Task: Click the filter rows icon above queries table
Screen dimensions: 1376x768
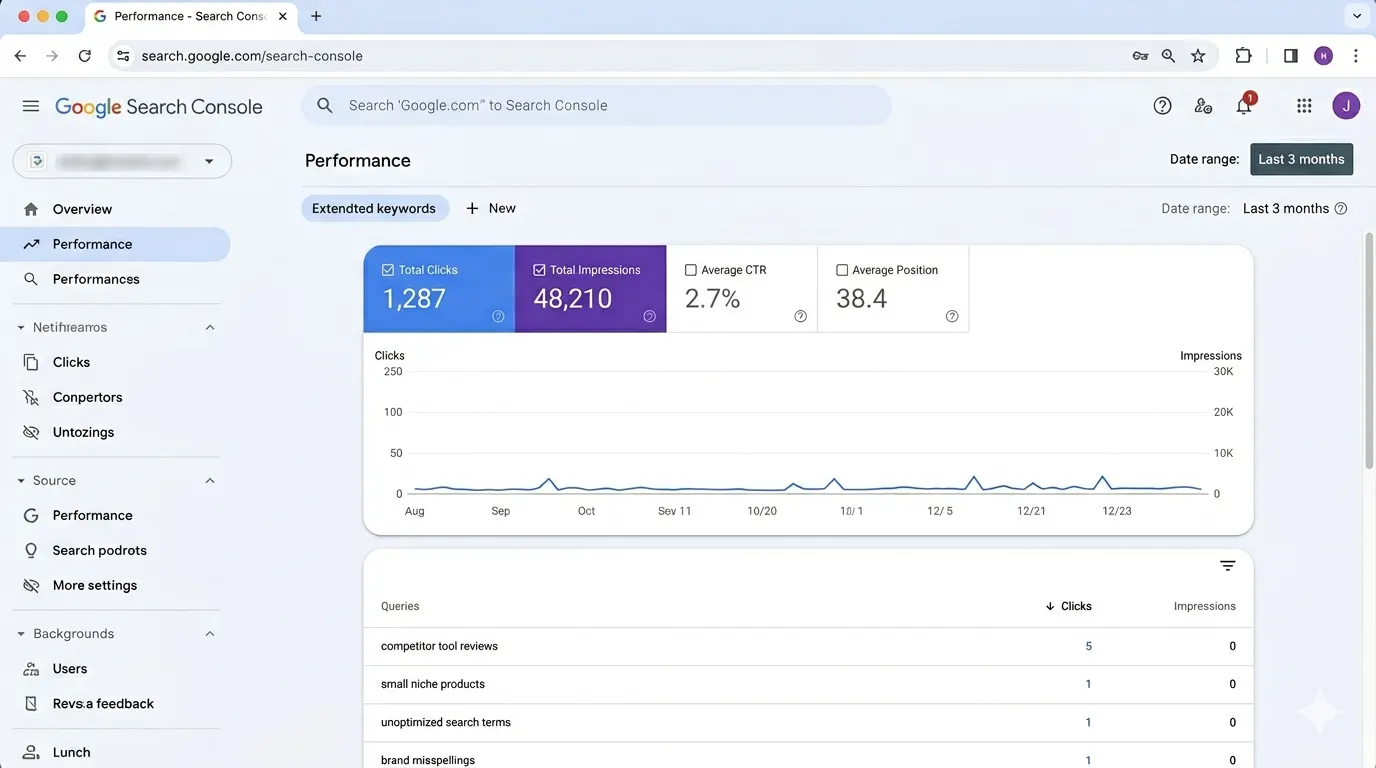Action: 1228,566
